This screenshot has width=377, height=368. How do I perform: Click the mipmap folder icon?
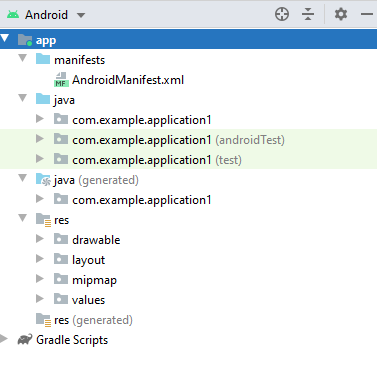point(61,279)
